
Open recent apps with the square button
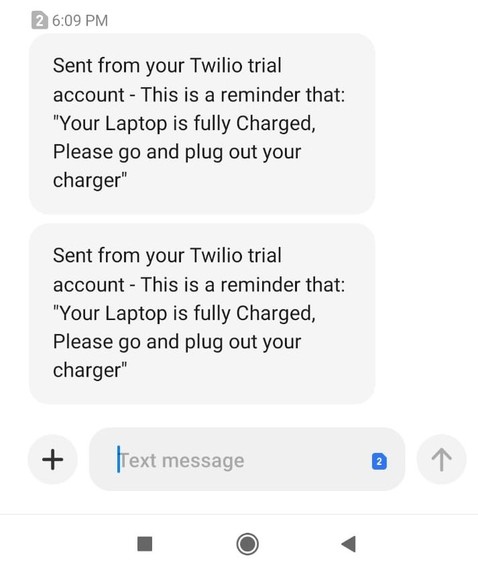(145, 544)
